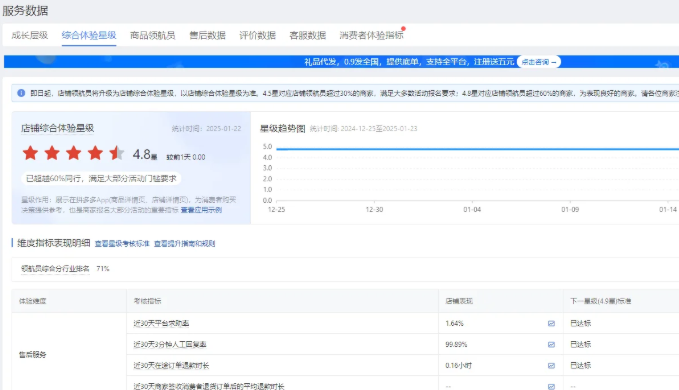Click the 星级趋势图 chart title

(x=282, y=129)
